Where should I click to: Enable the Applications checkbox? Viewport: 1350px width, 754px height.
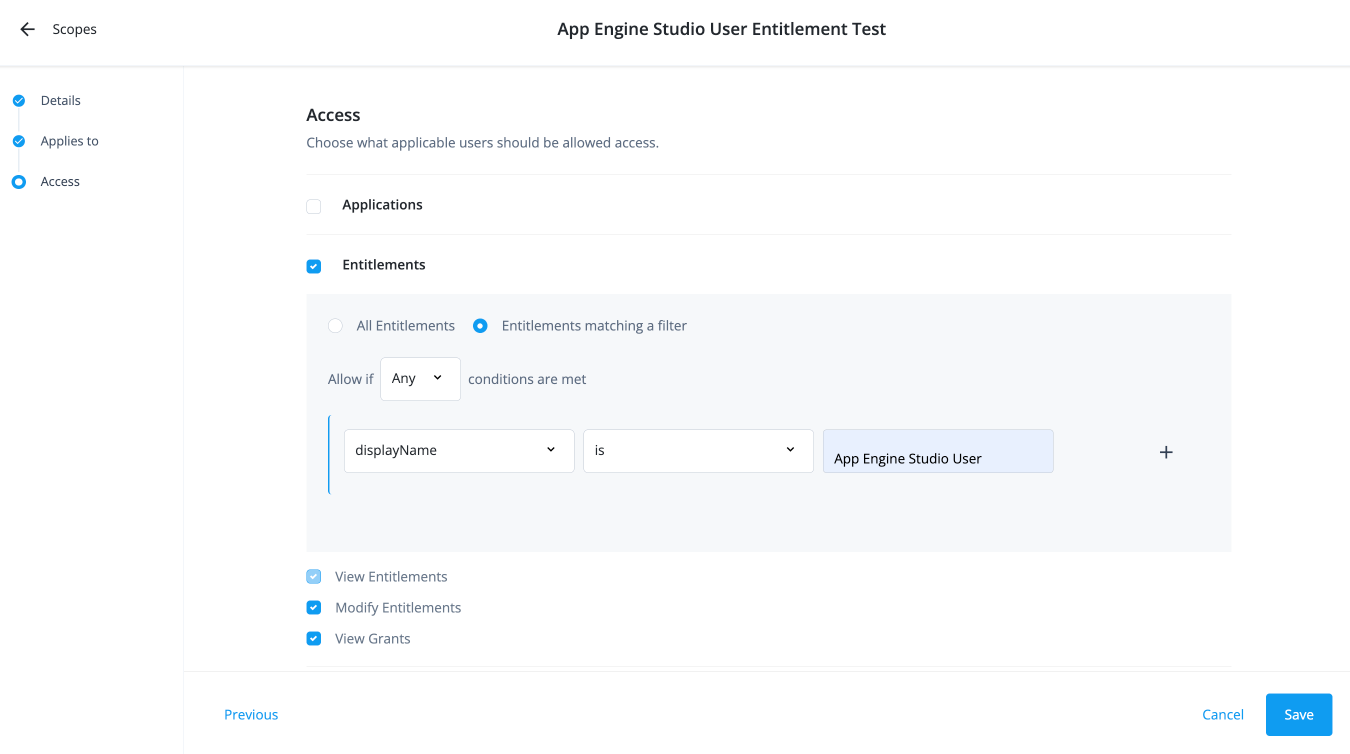(314, 206)
